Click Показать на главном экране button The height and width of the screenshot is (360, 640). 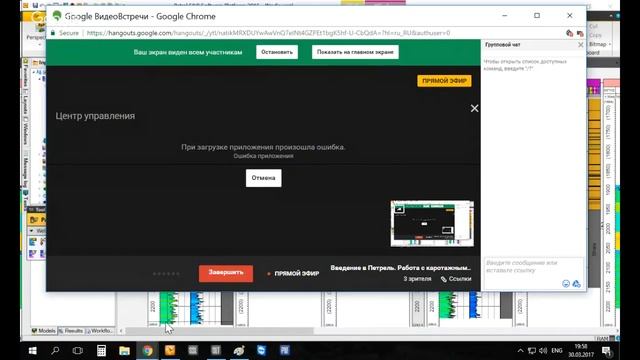click(355, 52)
